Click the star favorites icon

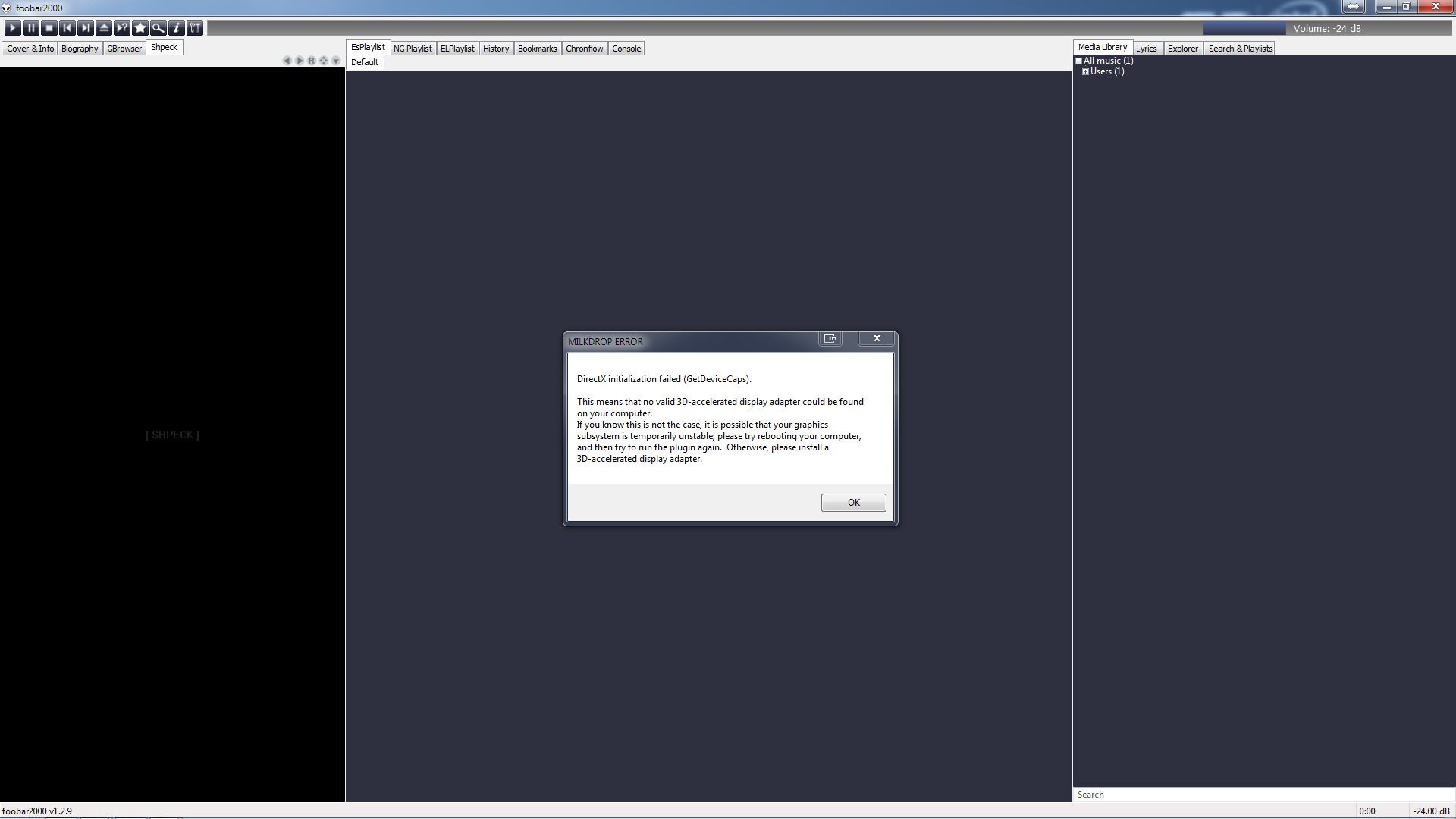click(140, 28)
